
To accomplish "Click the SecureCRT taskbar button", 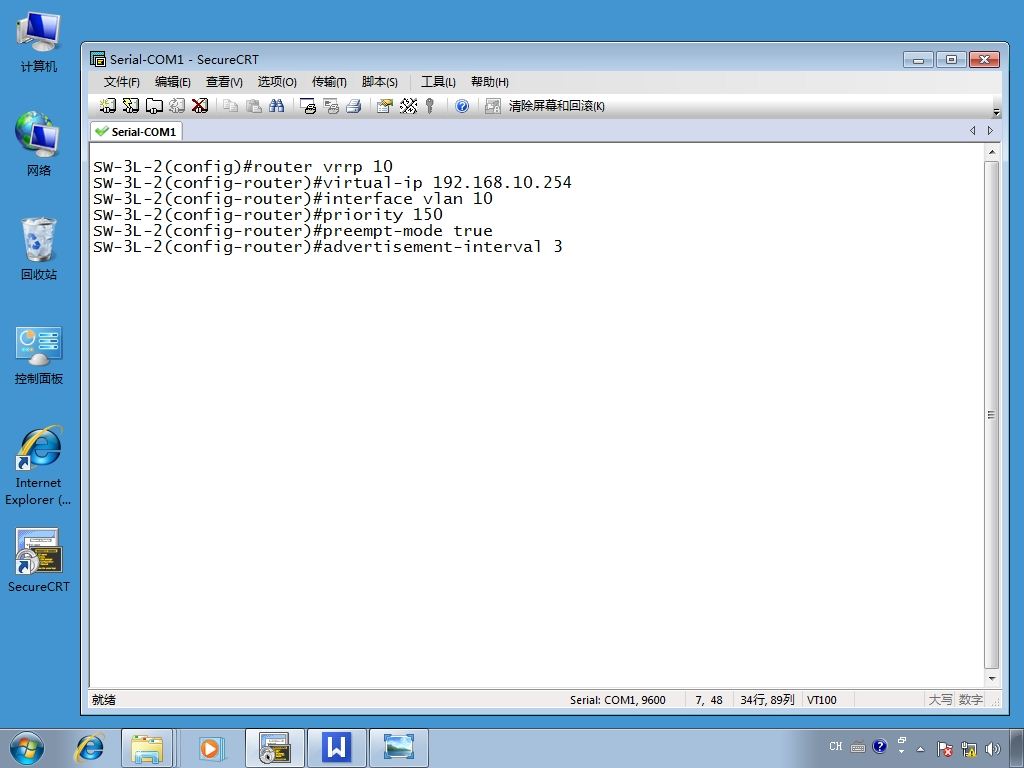I will click(275, 748).
